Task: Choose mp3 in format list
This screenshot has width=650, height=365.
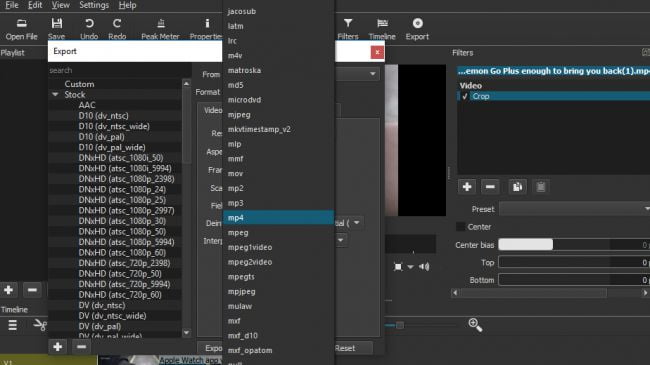Action: tap(279, 203)
